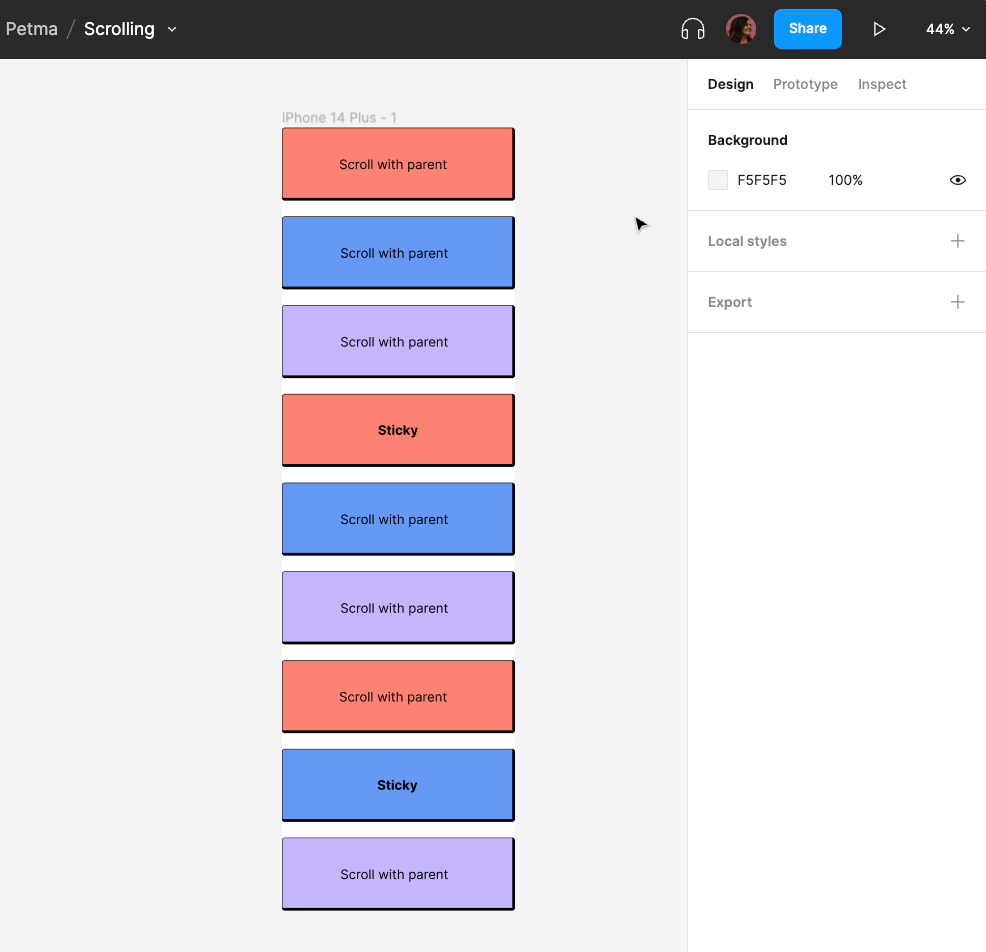Click the 100% opacity field

click(x=845, y=180)
